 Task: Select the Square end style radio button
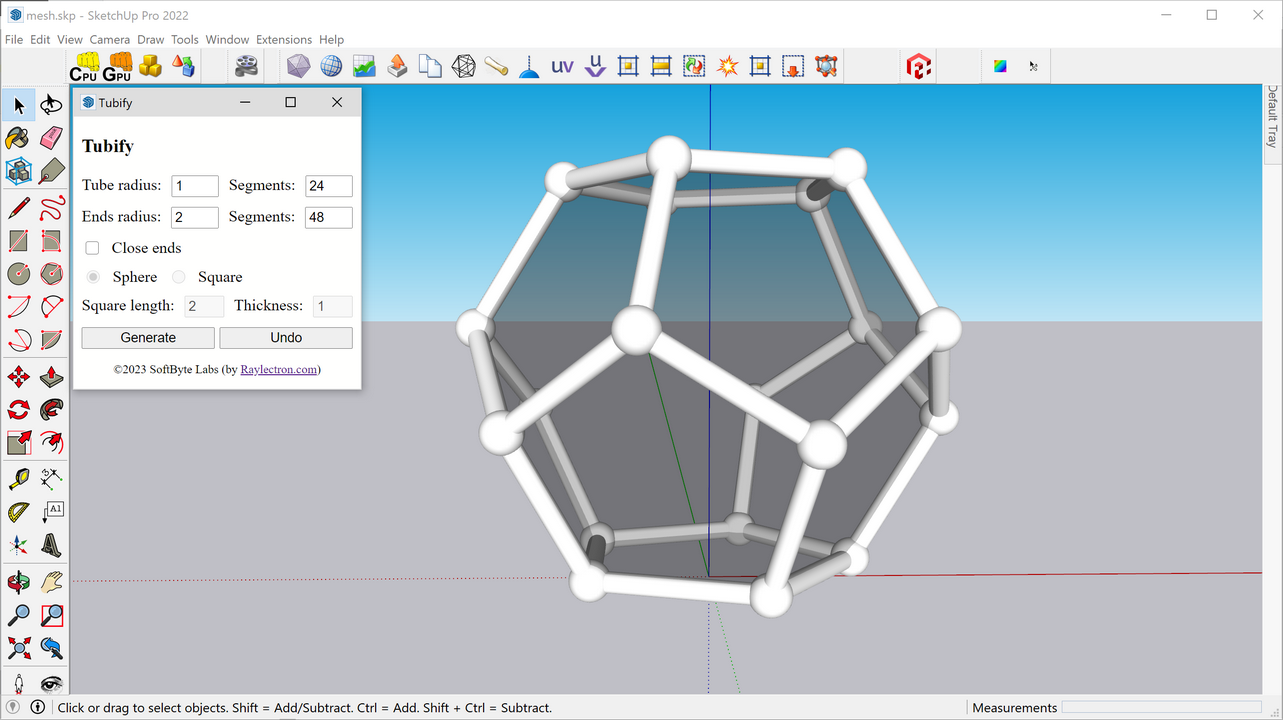coord(178,277)
